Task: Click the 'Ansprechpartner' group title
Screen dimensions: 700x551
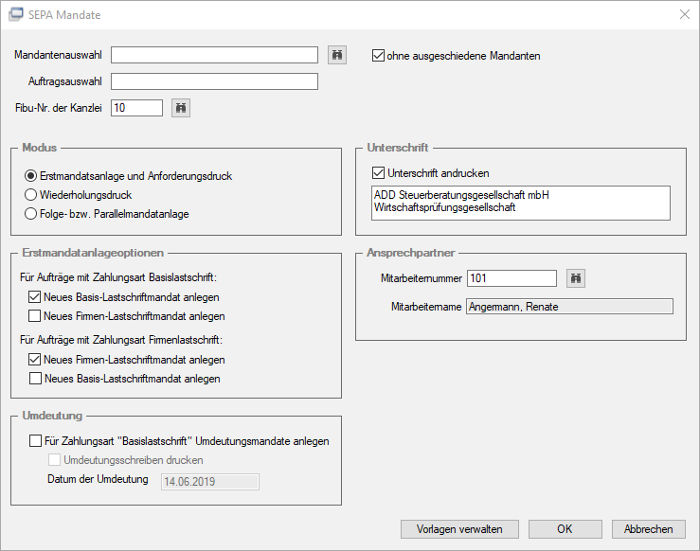Action: tap(411, 253)
